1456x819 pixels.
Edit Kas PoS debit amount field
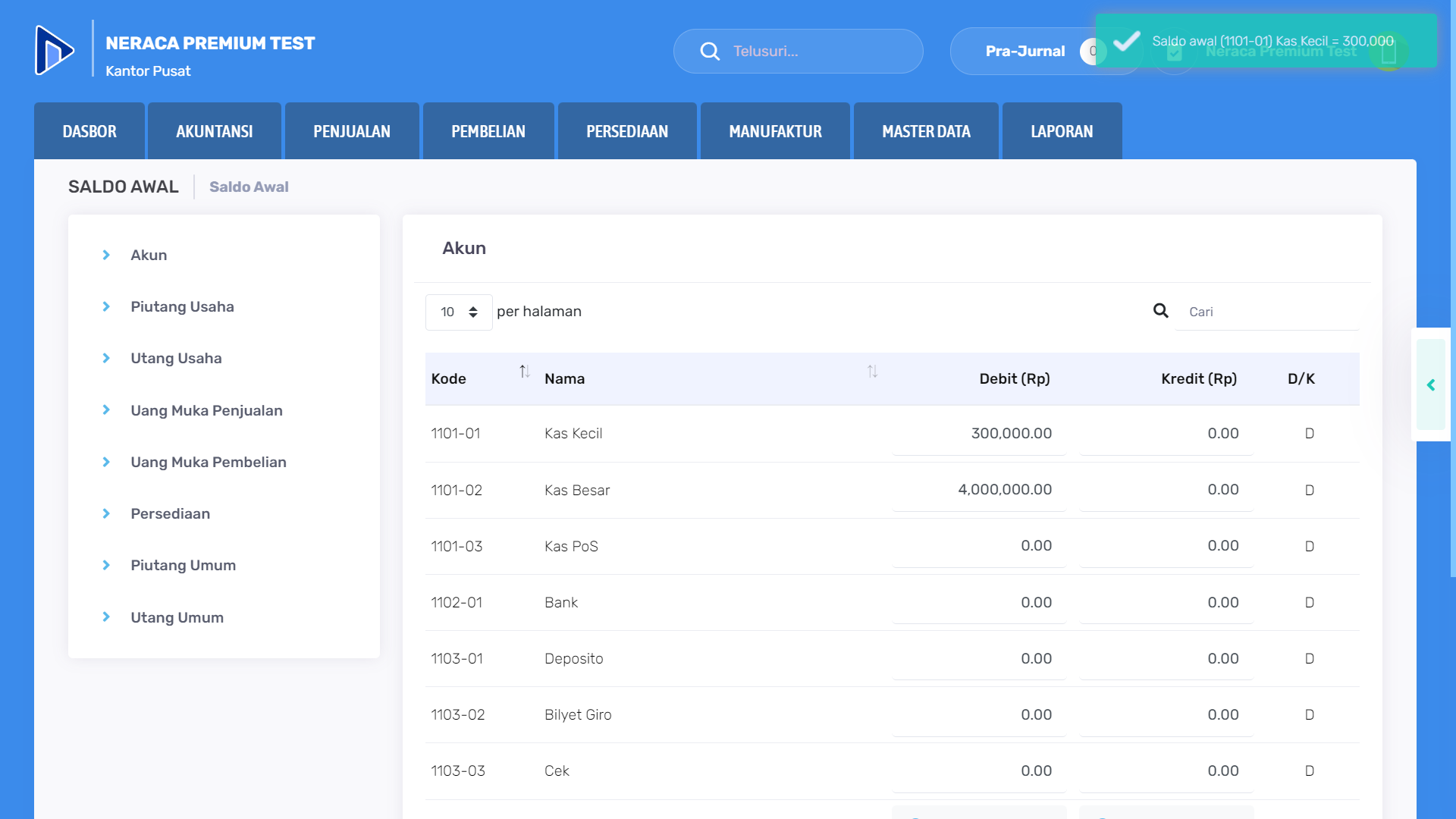(979, 546)
